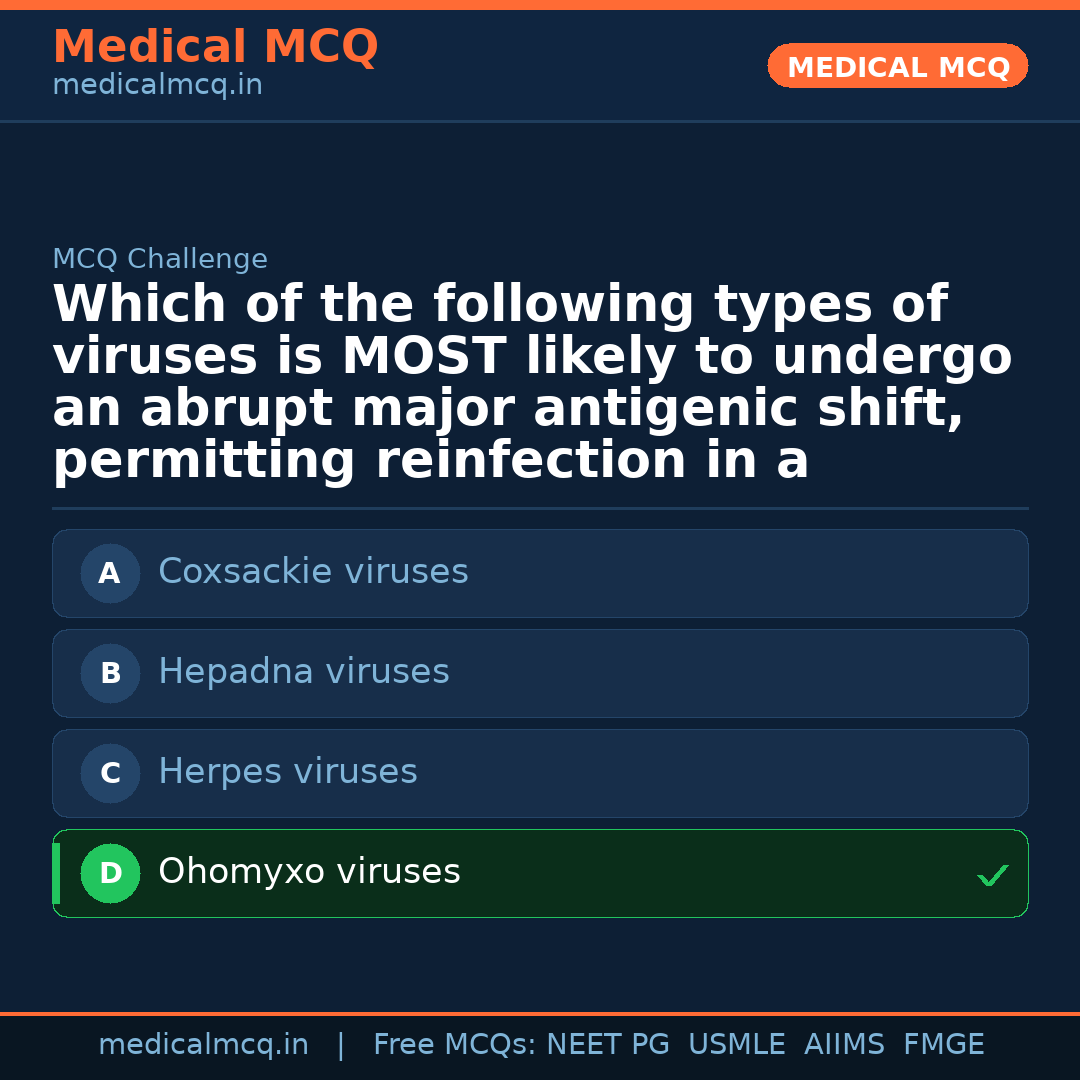Image resolution: width=1080 pixels, height=1080 pixels.
Task: Click the green letter D circle badge
Action: tap(110, 874)
